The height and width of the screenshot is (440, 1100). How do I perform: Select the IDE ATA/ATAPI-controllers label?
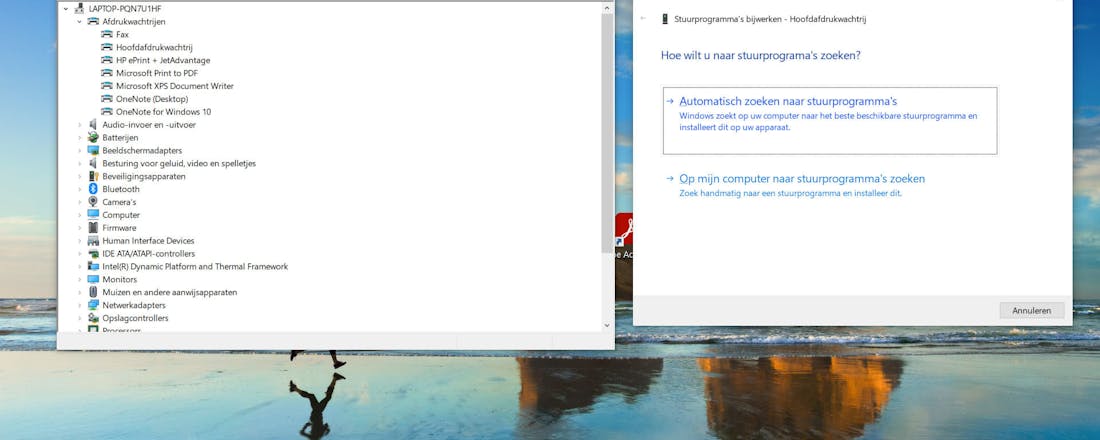click(149, 253)
